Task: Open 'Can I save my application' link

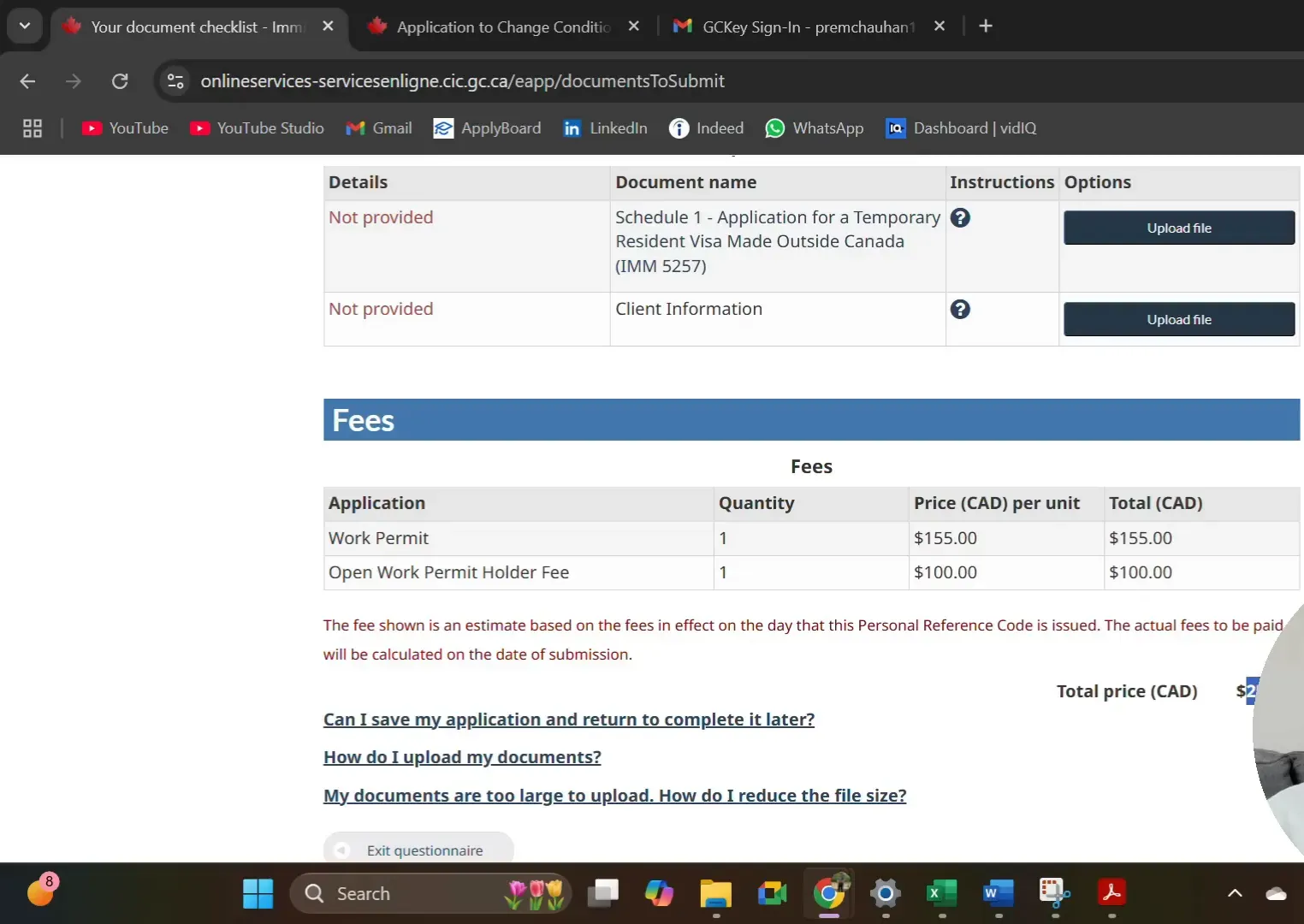Action: 569,720
